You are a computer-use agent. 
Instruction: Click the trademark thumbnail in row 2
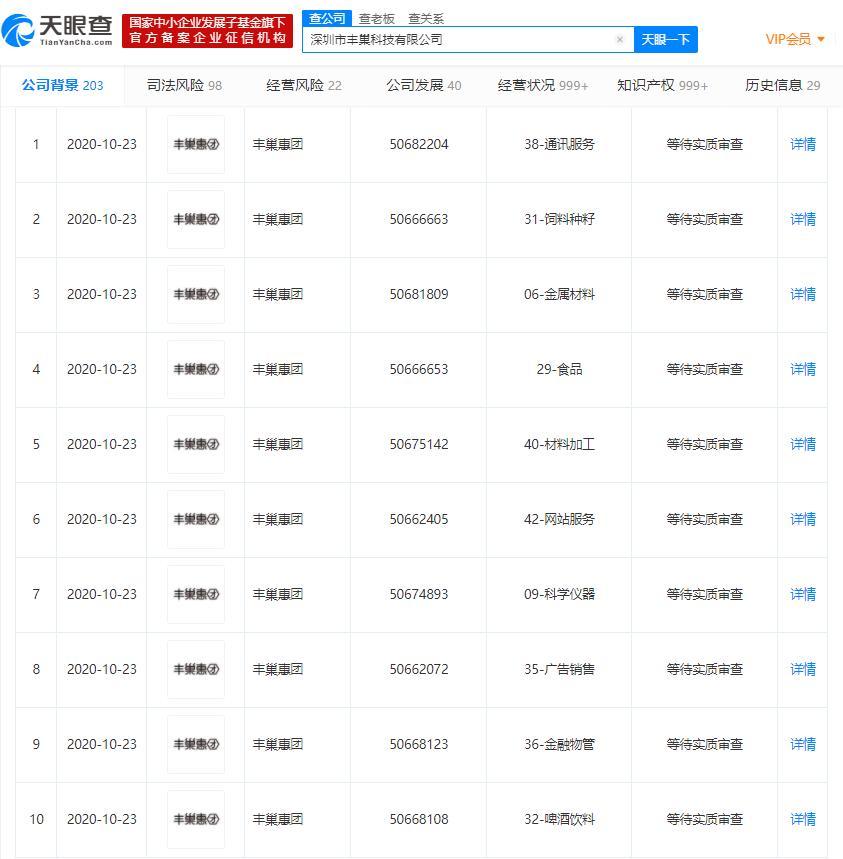196,219
